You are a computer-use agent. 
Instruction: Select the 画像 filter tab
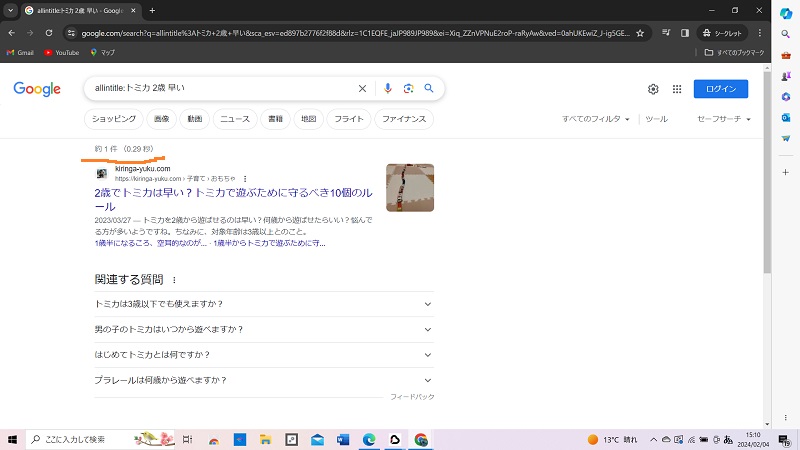pyautogui.click(x=161, y=119)
